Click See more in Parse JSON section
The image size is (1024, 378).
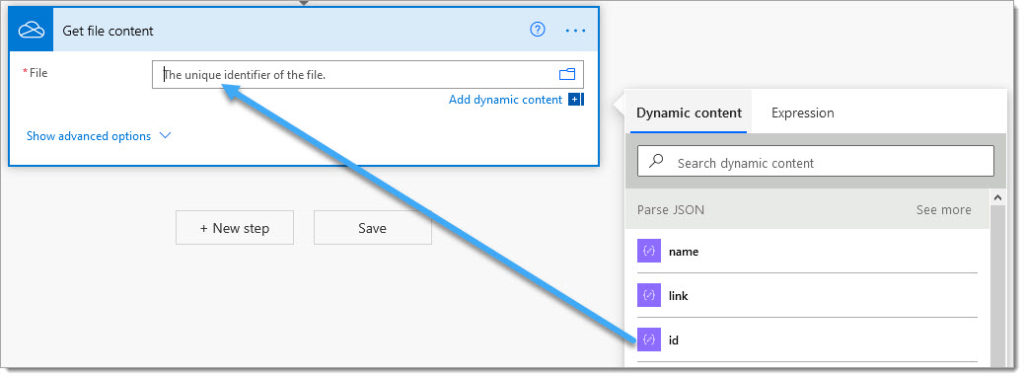[943, 210]
